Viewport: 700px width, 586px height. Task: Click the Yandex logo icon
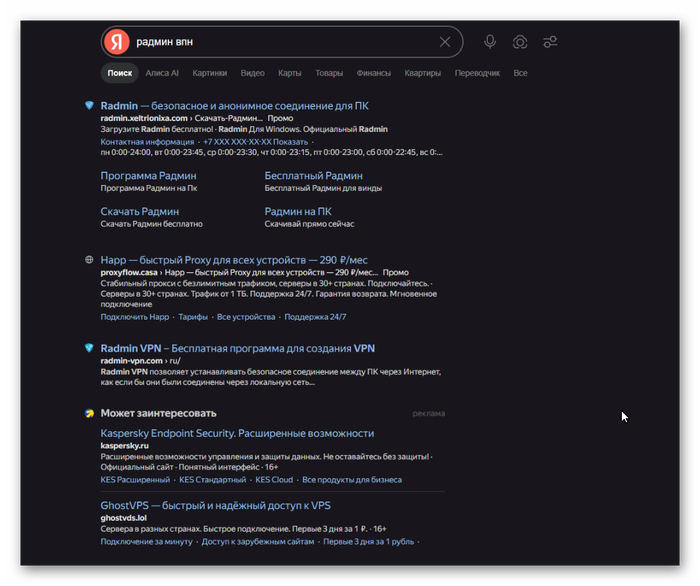point(117,42)
